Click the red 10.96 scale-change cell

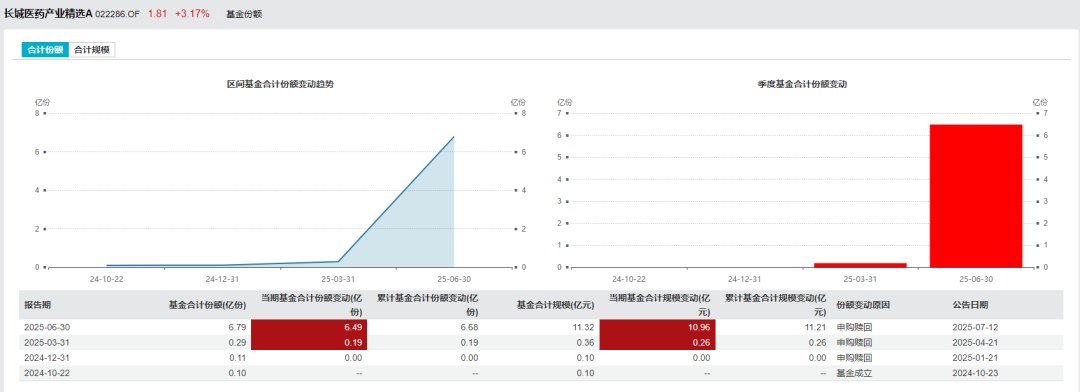[x=658, y=327]
